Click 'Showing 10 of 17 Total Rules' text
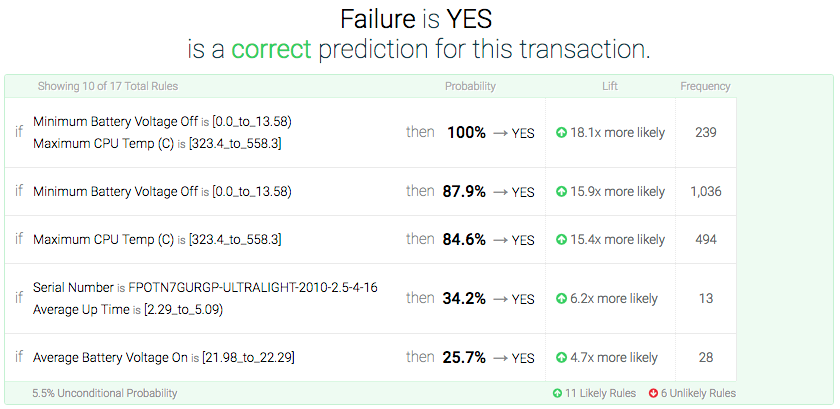 pos(106,86)
